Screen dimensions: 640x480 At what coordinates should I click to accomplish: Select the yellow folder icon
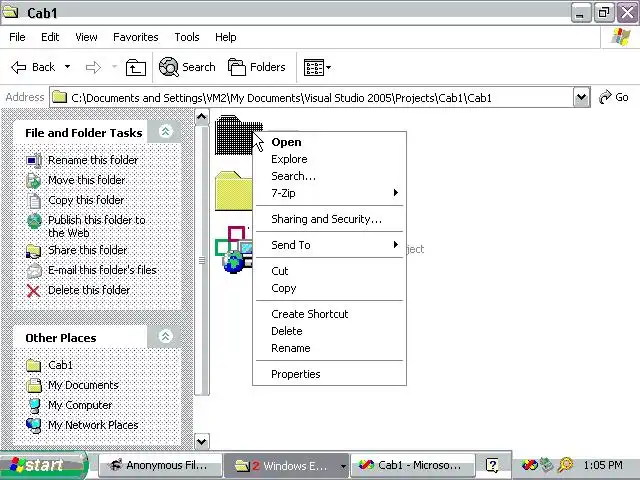233,191
